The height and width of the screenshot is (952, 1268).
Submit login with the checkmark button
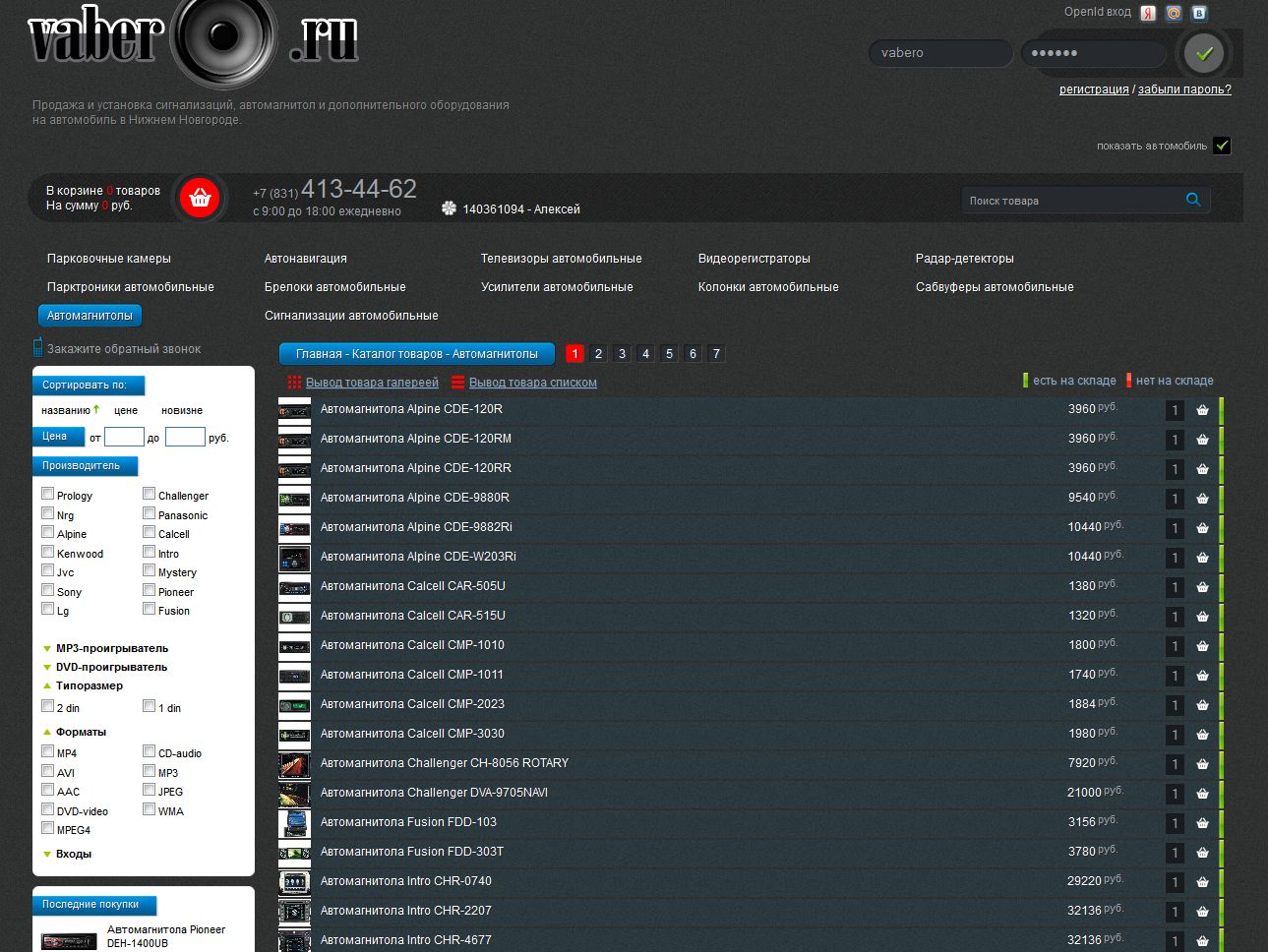1204,53
